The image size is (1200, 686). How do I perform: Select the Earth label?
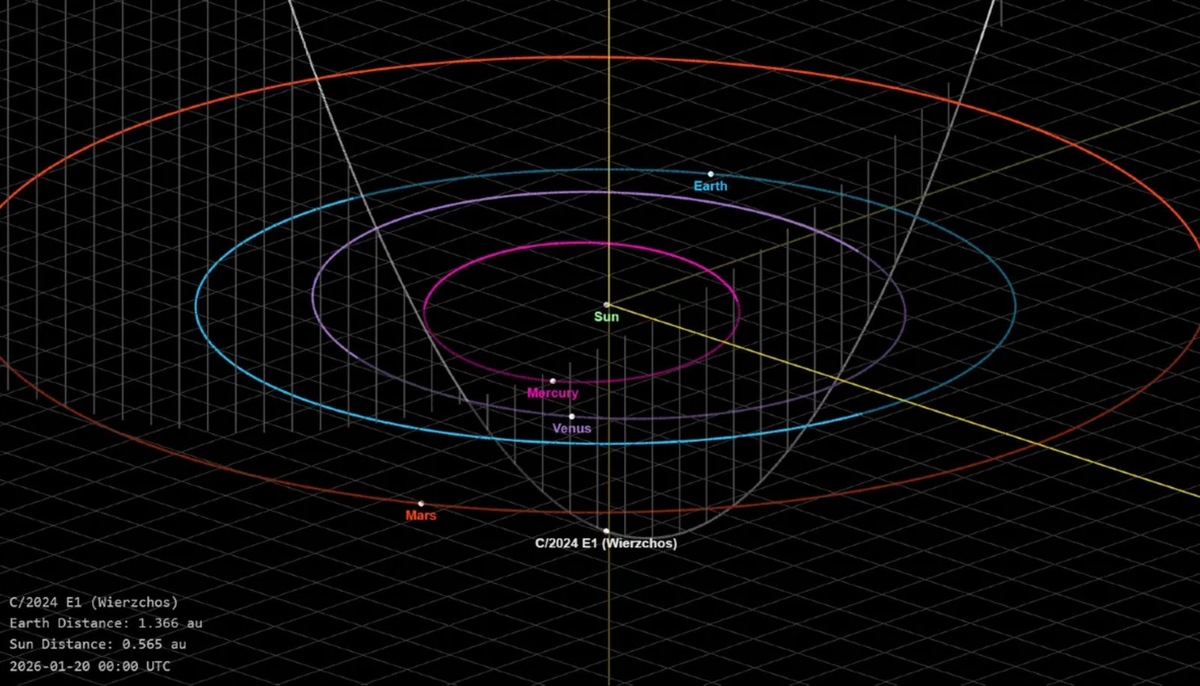710,186
